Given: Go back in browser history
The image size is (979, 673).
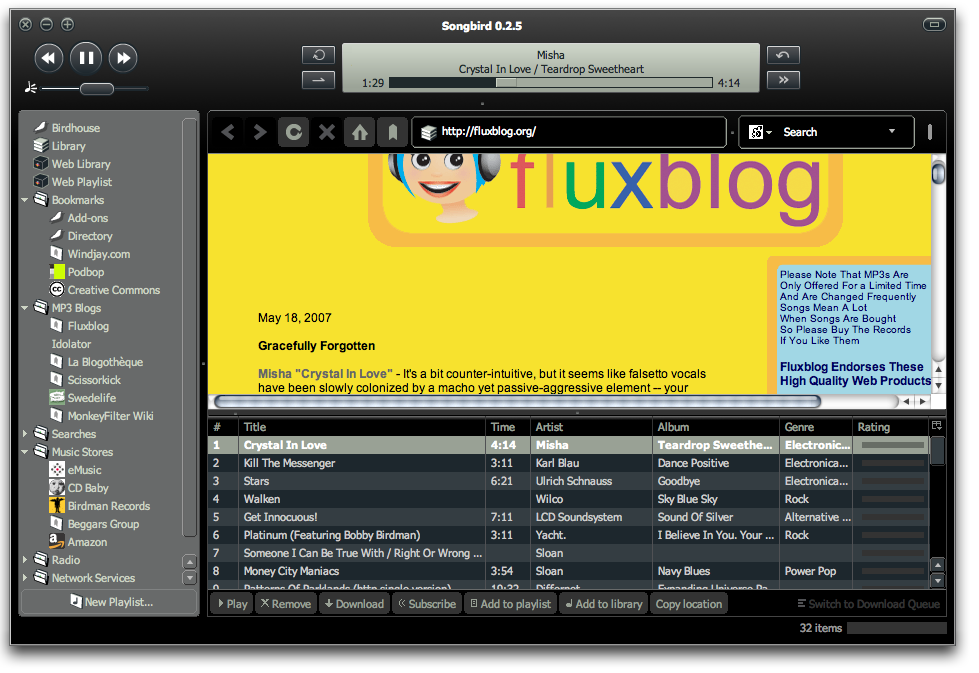Looking at the screenshot, I should (x=228, y=132).
